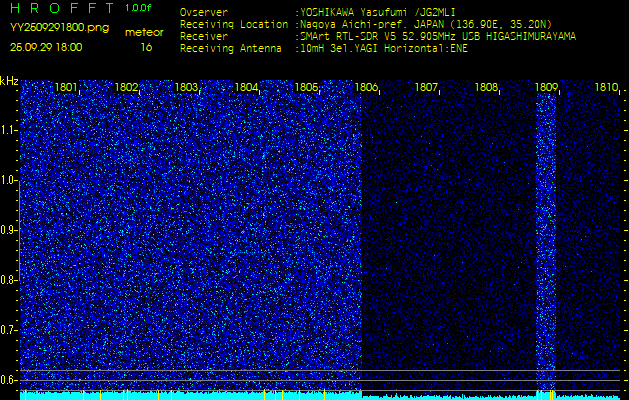Viewport: 629px width, 400px height.
Task: Click the RTL-SDR V5 52.905MHz receiver value
Action: [x=438, y=37]
